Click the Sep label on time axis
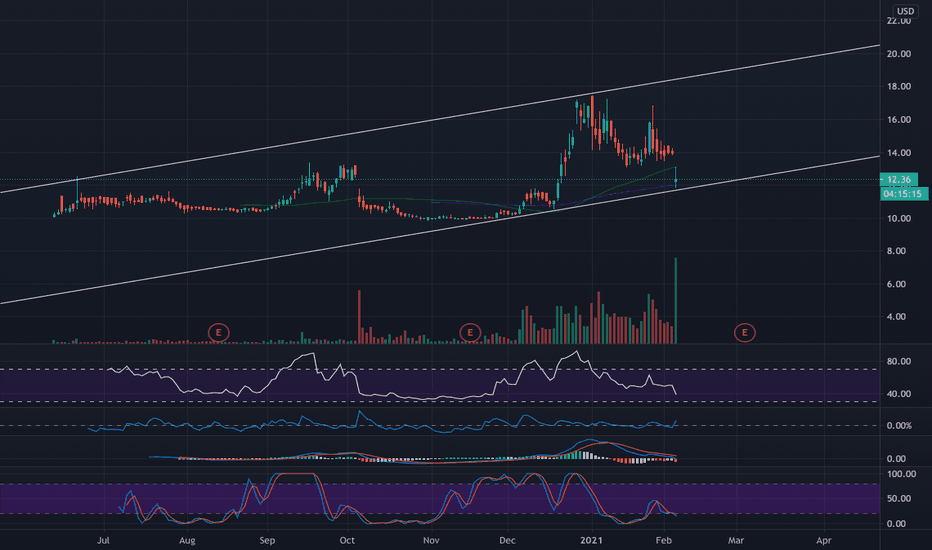This screenshot has width=932, height=550. click(x=267, y=540)
